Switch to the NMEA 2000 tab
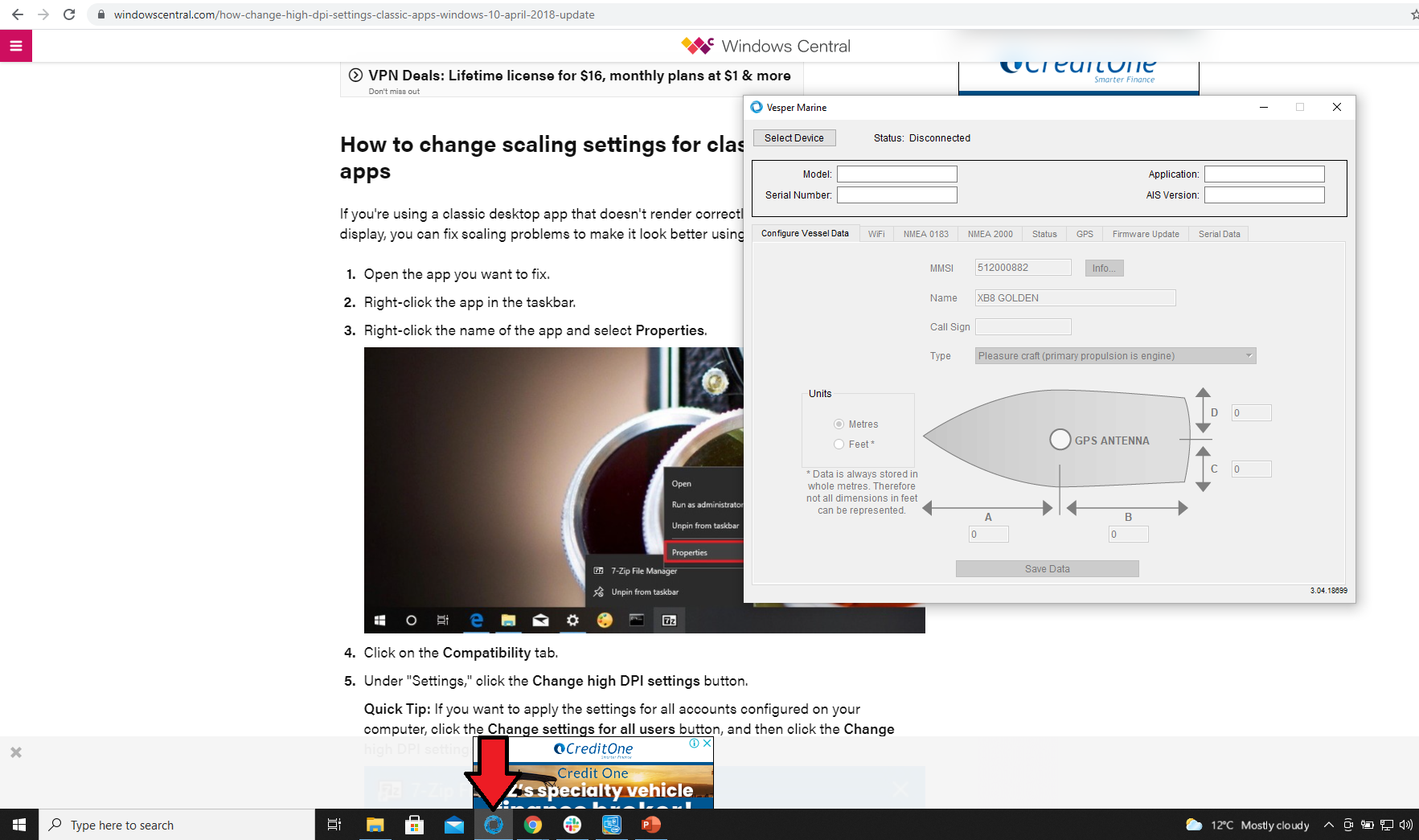This screenshot has height=840, width=1419. [x=990, y=234]
